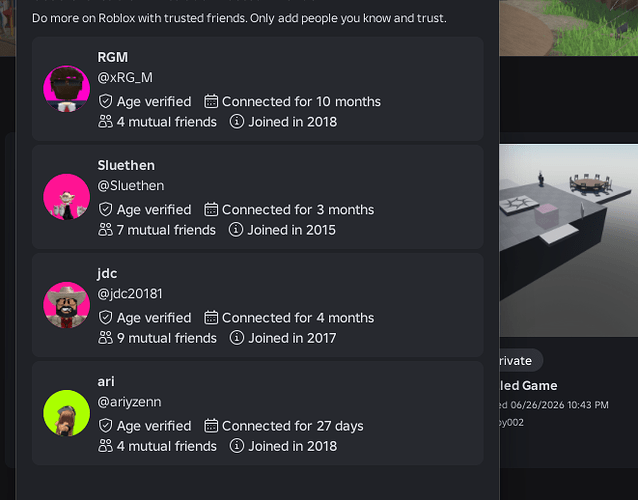Open the partially hidden Game title behind dialog
This screenshot has width=638, height=500.
click(x=529, y=385)
